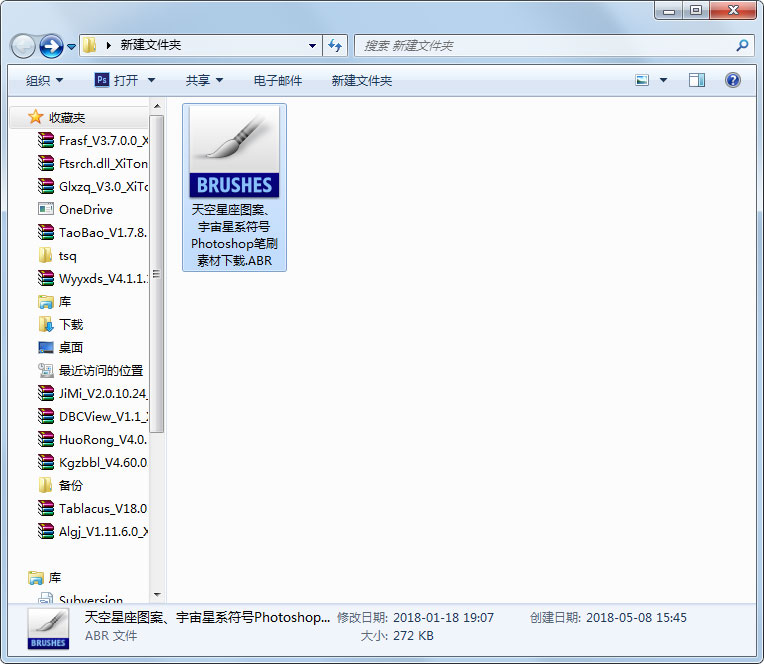Open OneDrive in the navigation pane

coord(76,209)
